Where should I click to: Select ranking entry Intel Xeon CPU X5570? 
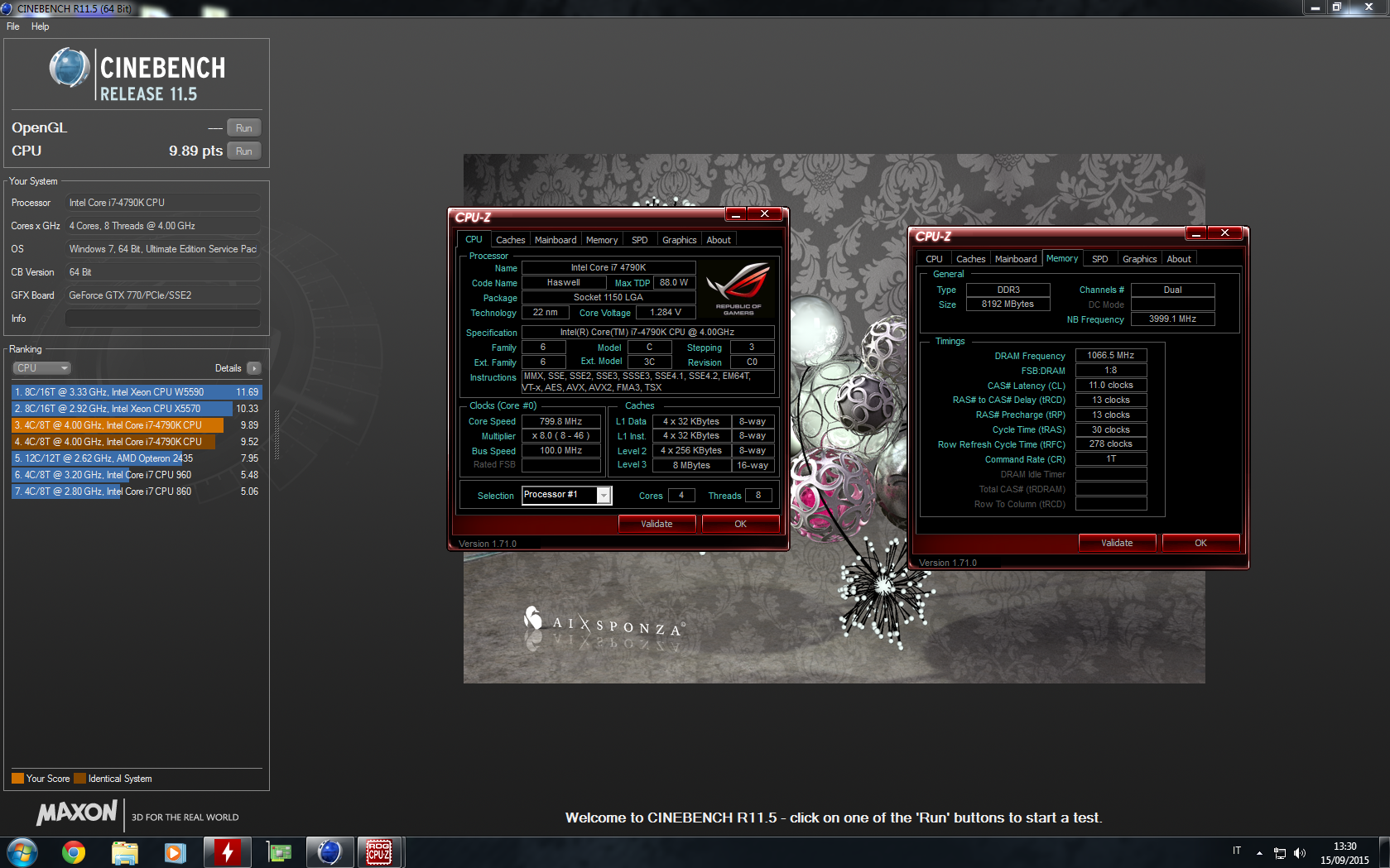(x=137, y=409)
